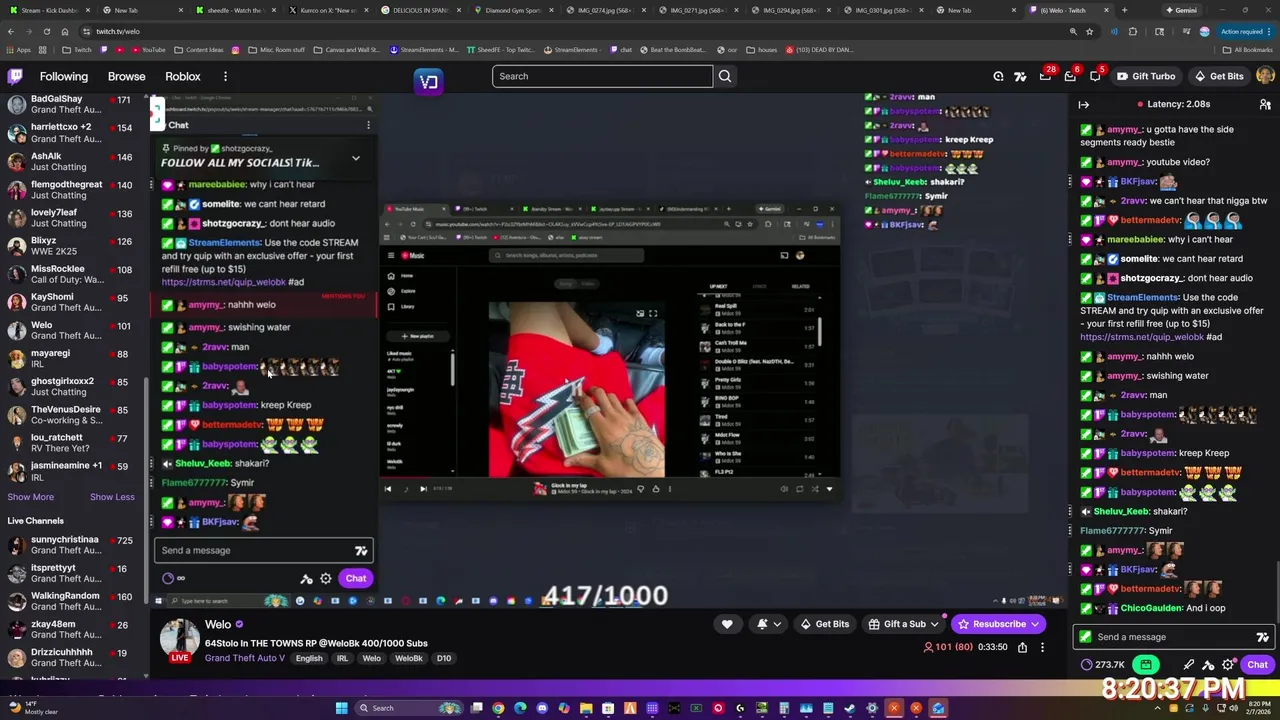Open the Resubscribe dropdown
1280x720 pixels.
pyautogui.click(x=999, y=624)
